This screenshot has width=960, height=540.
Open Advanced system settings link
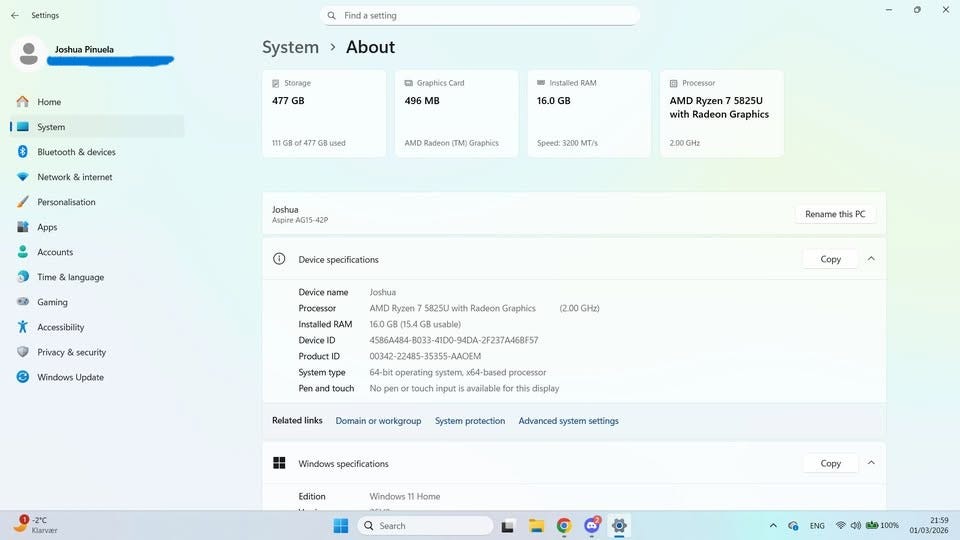[x=568, y=421]
